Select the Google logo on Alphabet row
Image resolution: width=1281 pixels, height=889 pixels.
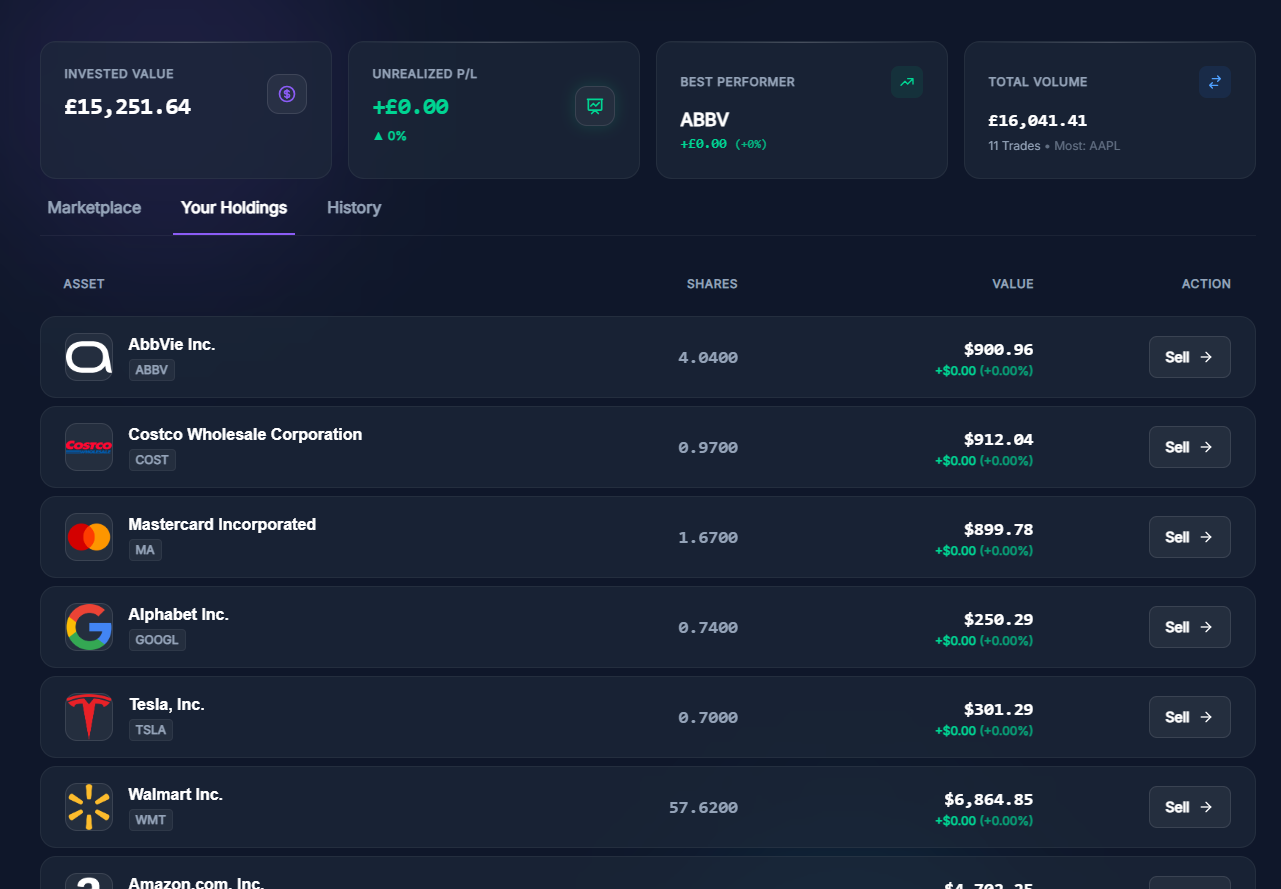pyautogui.click(x=88, y=627)
